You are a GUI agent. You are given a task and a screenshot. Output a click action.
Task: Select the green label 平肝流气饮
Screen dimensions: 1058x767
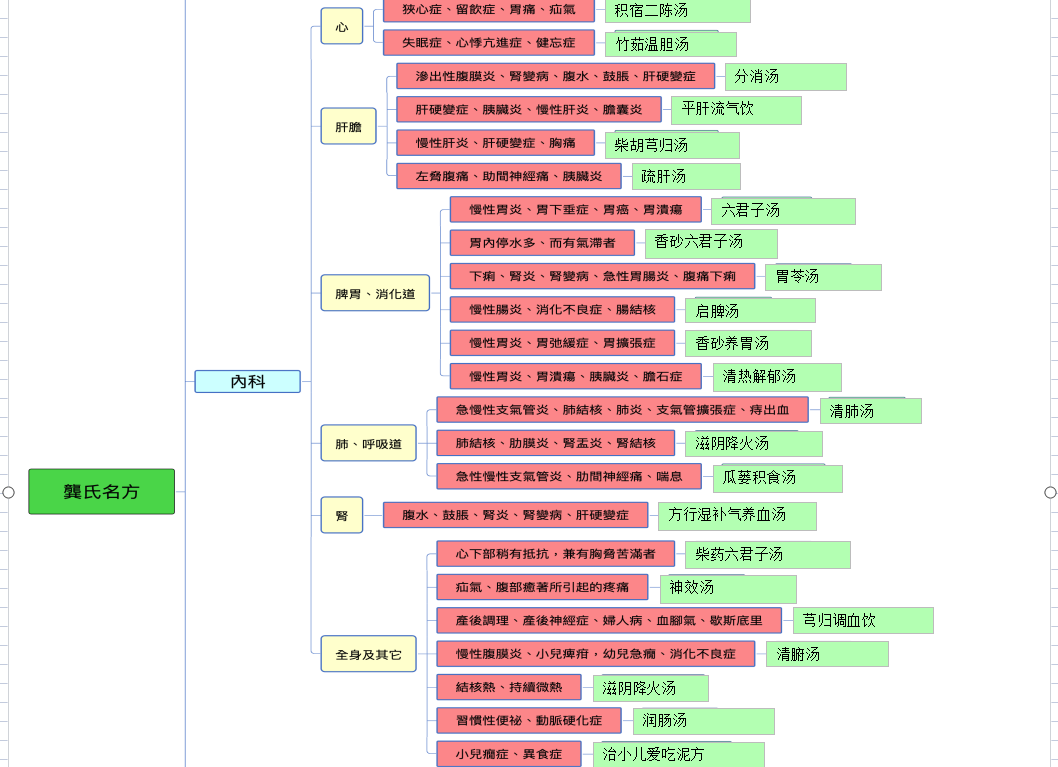[737, 110]
